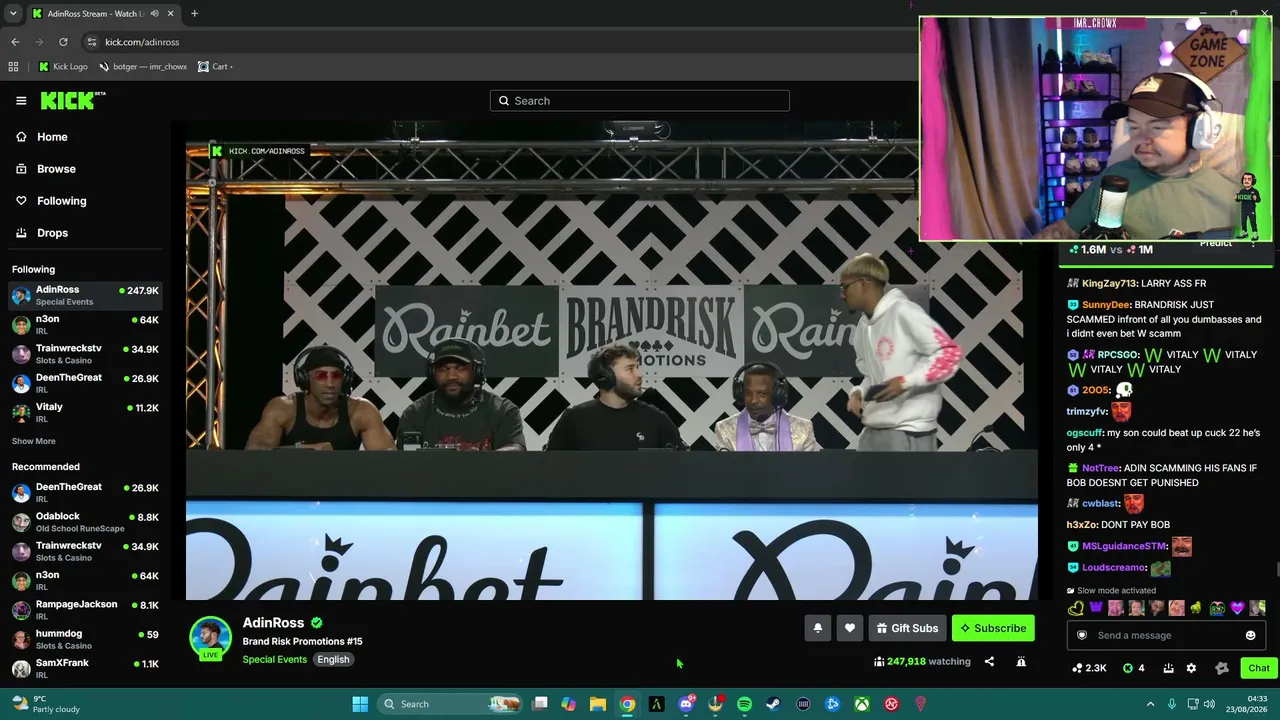Open the Windows Start menu

pos(360,704)
